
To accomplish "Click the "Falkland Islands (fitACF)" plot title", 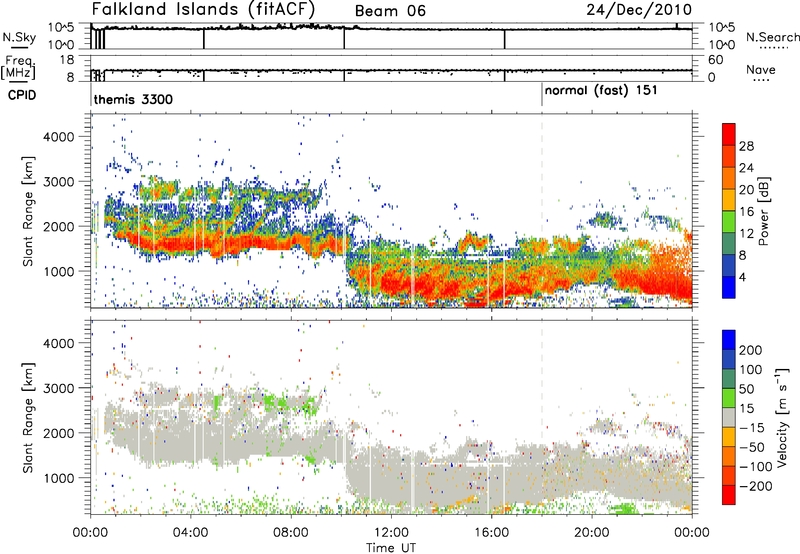I will point(203,10).
